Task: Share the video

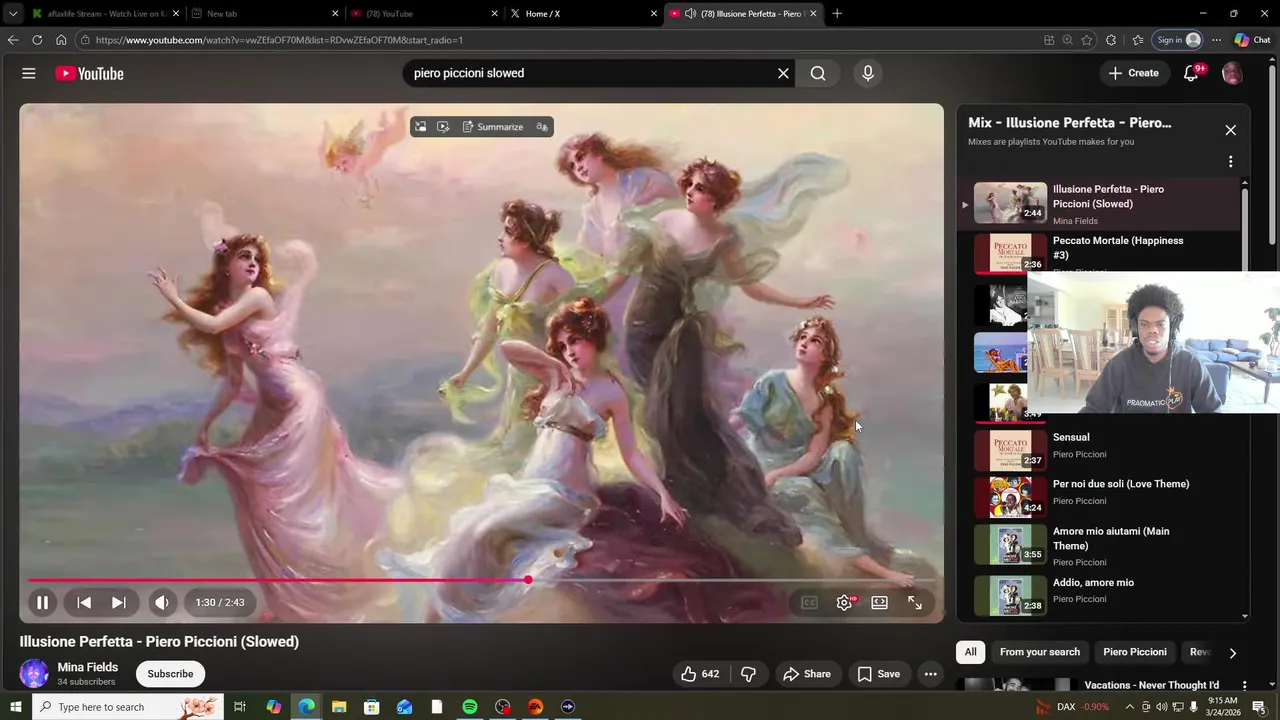Action: (x=807, y=674)
